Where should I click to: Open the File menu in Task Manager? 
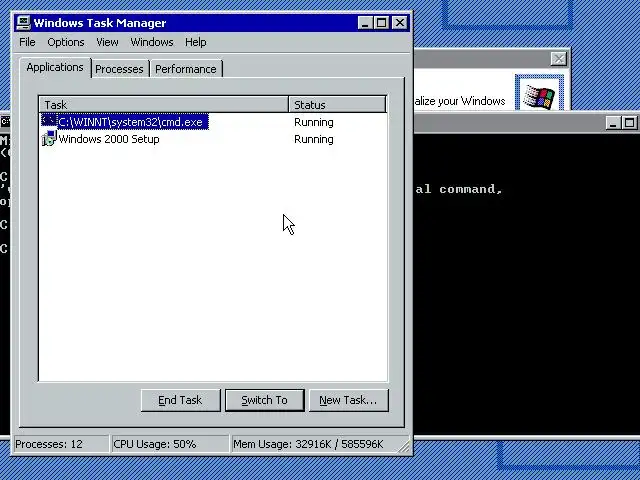[x=27, y=42]
